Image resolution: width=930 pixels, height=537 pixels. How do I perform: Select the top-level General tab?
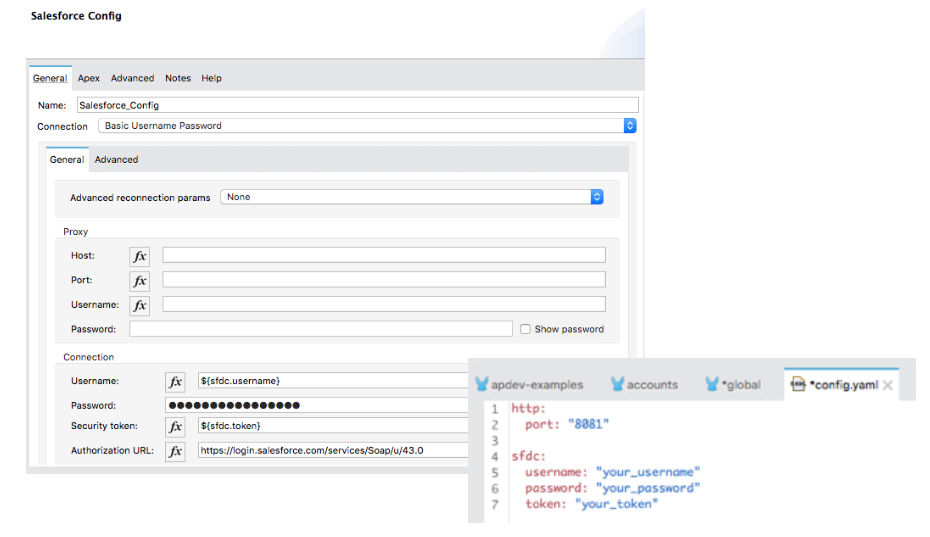(50, 78)
